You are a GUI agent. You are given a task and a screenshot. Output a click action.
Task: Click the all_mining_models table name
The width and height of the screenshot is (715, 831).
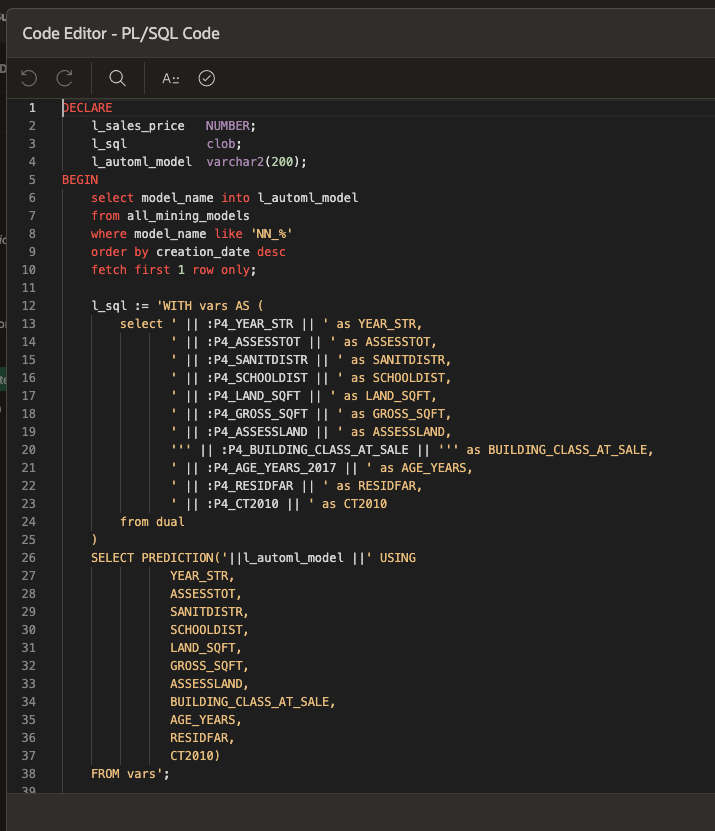188,216
